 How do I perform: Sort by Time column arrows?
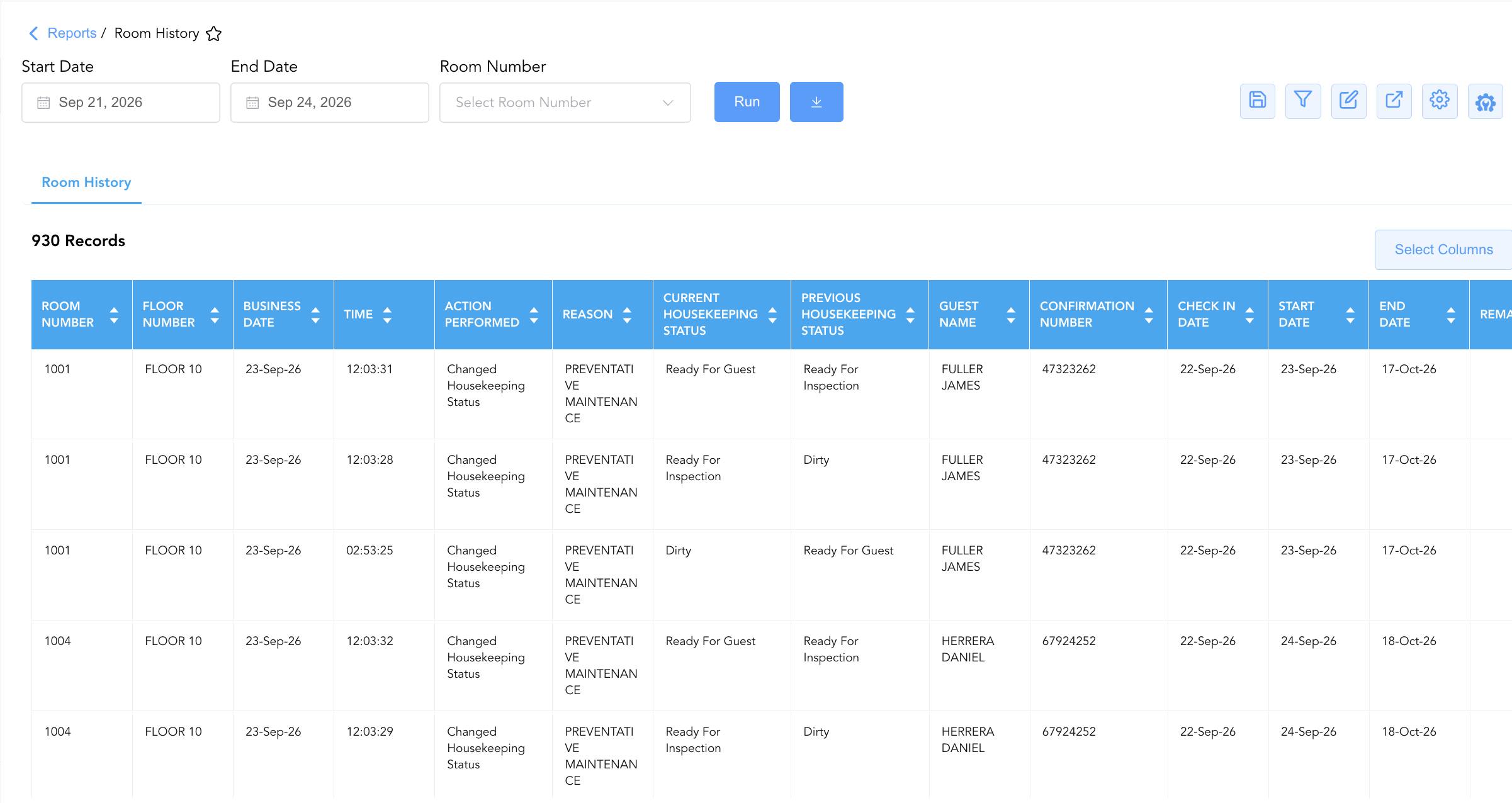(387, 315)
